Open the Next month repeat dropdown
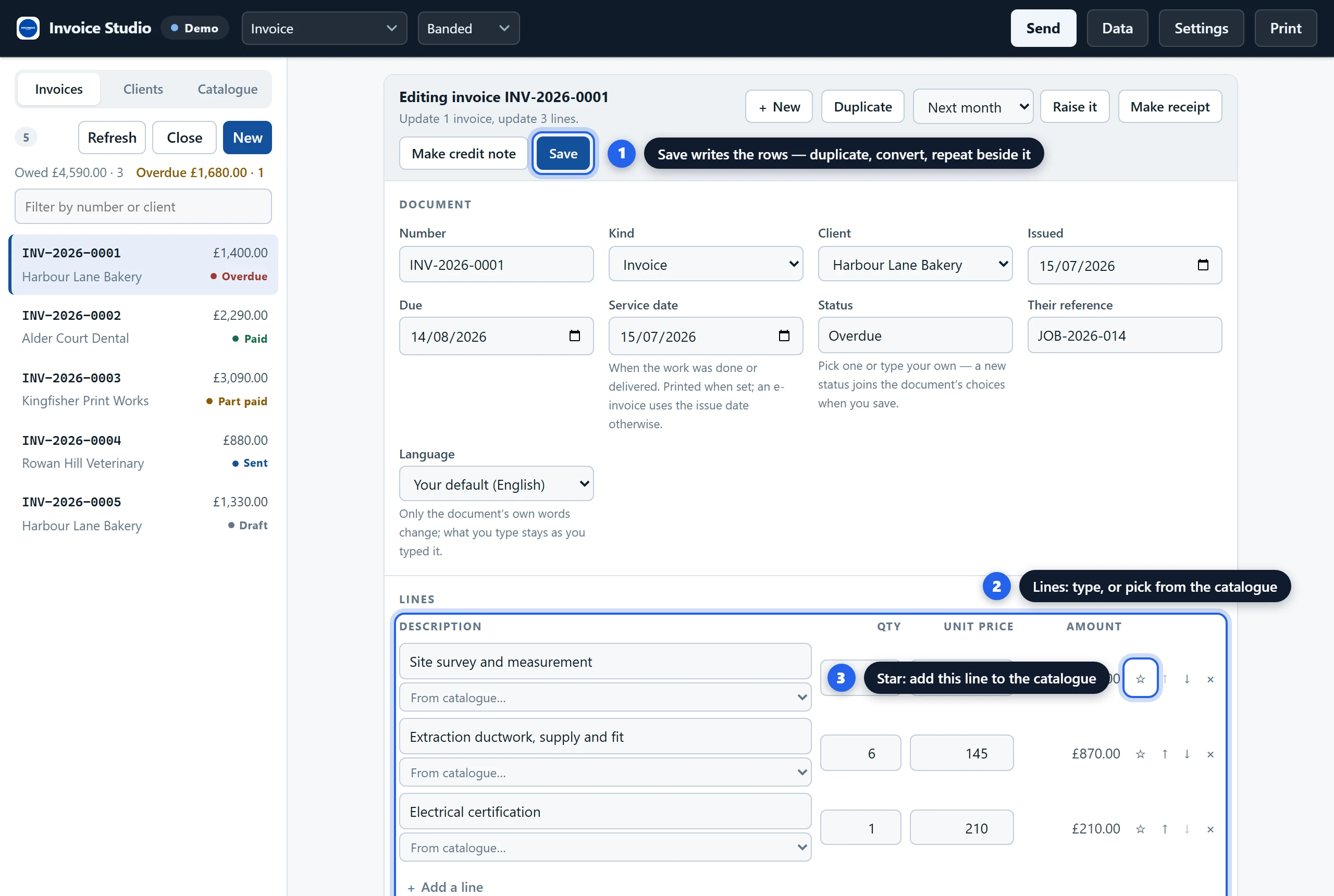1334x896 pixels. [973, 106]
